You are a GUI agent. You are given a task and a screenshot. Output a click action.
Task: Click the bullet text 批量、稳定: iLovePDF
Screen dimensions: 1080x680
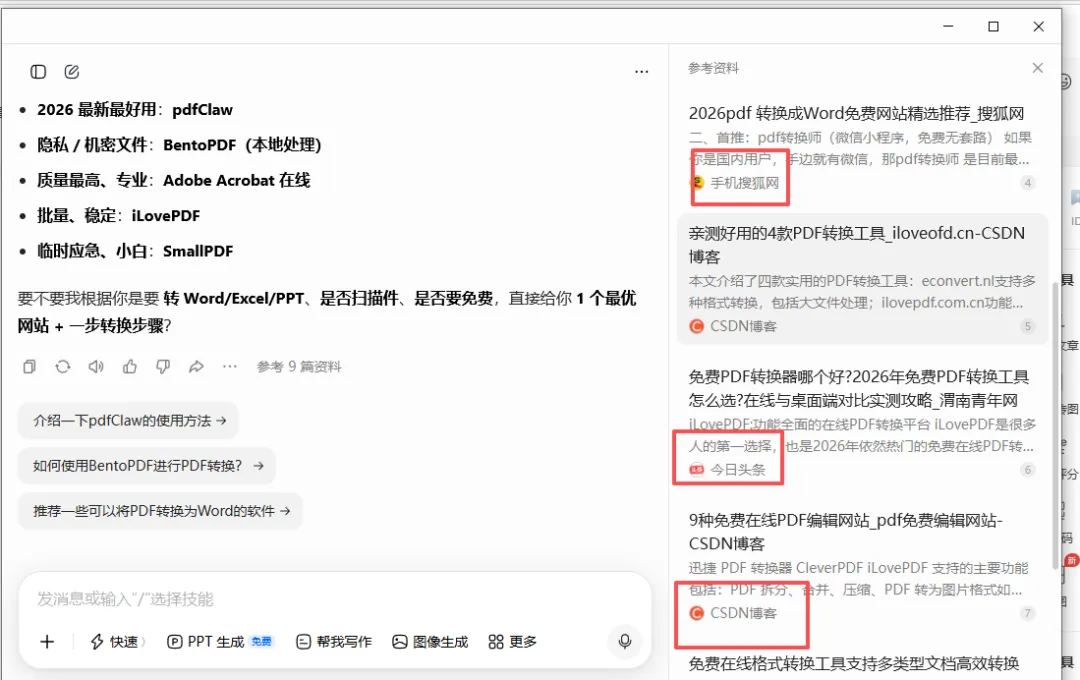[118, 216]
